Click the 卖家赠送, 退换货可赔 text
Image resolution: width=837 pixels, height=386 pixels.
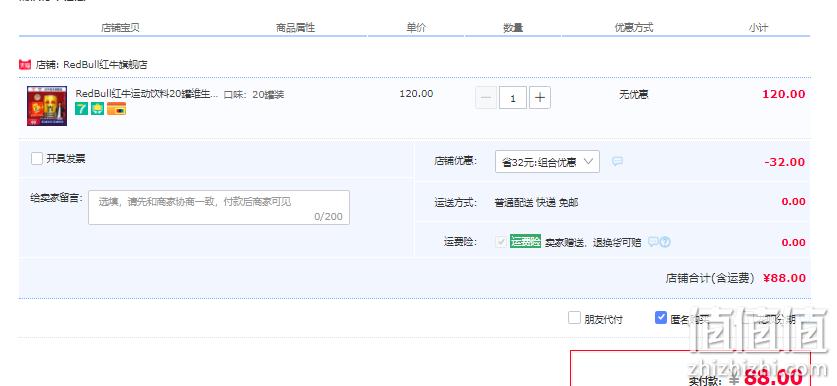593,242
